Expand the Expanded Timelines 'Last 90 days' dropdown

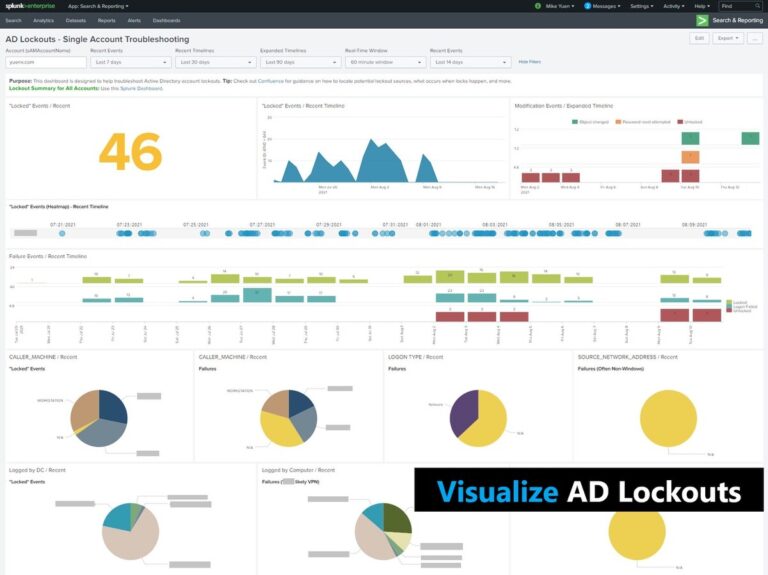point(300,62)
